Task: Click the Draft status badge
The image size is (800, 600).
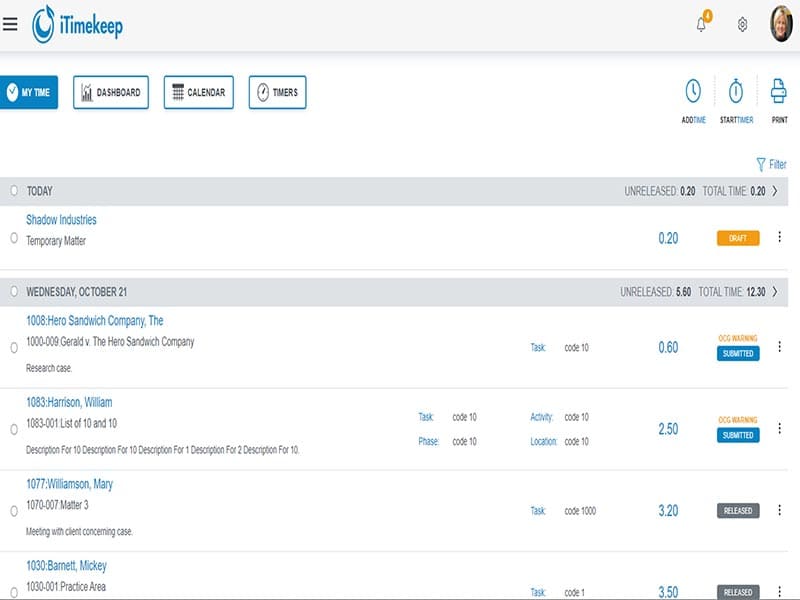Action: [738, 238]
